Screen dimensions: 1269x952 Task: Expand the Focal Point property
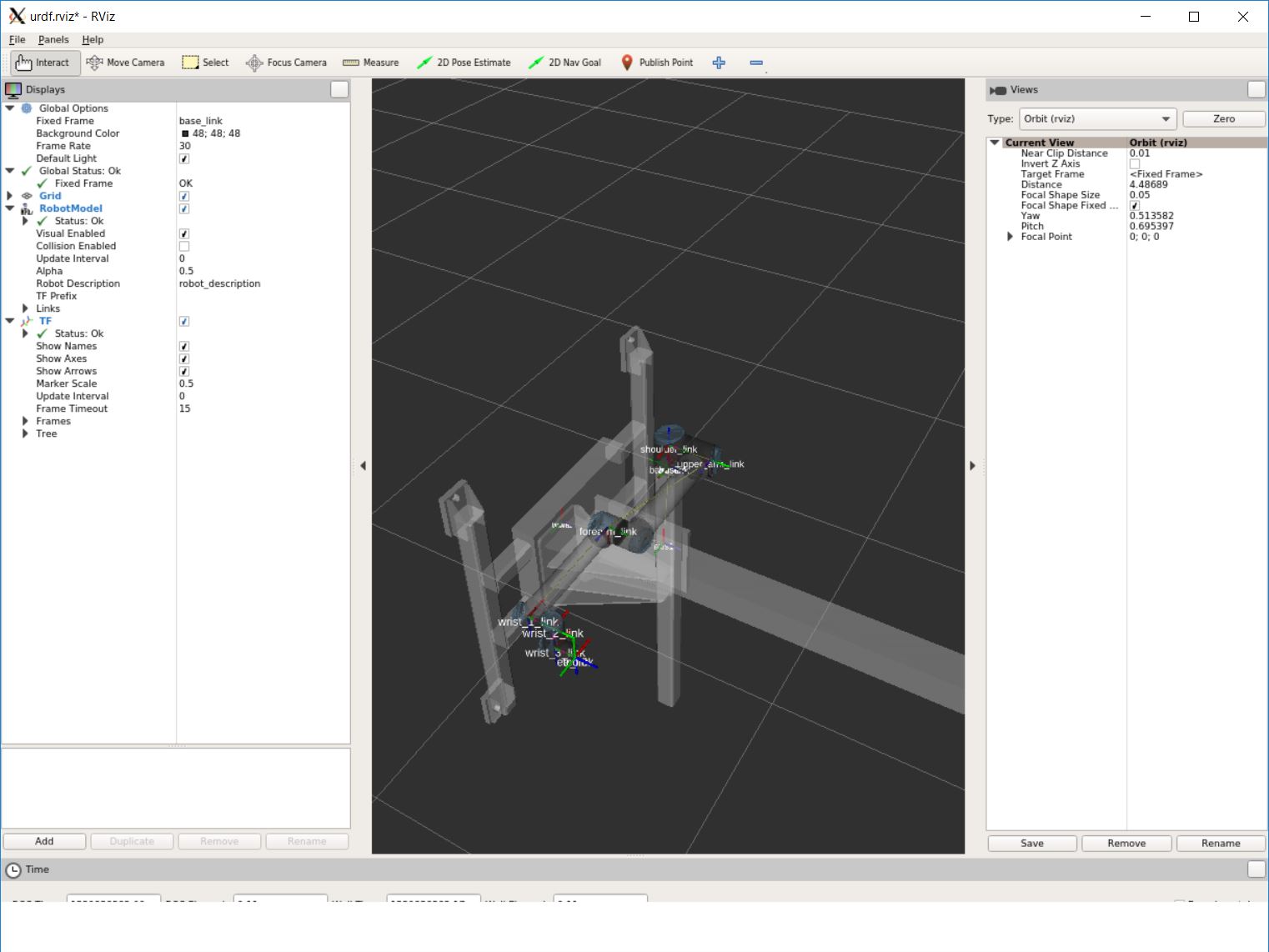pos(1010,237)
